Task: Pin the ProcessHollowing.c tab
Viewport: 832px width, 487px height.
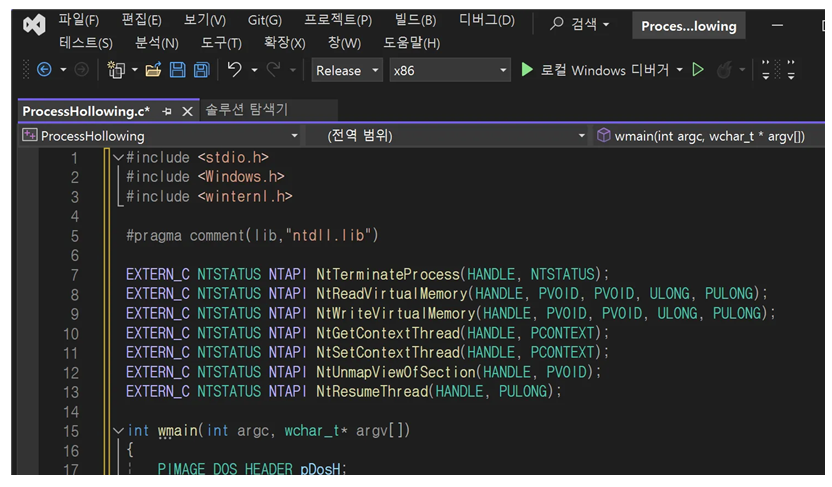Action: coord(167,111)
